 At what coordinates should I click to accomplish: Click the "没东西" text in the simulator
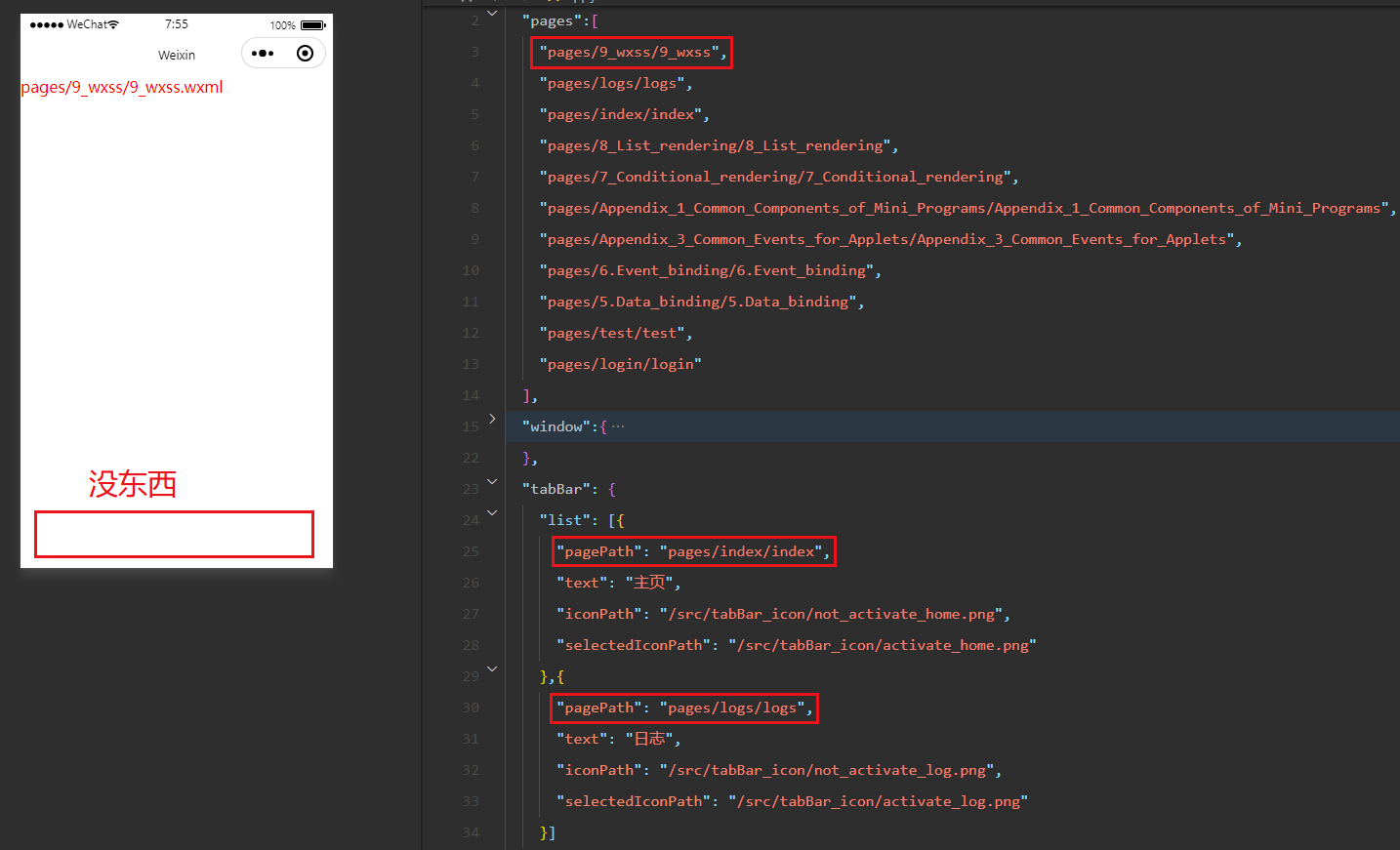[x=133, y=484]
